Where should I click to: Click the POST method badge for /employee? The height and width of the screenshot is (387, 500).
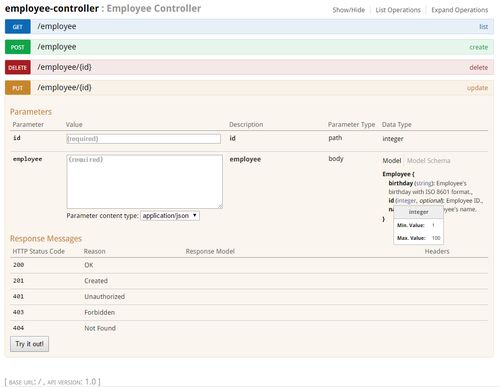[x=18, y=47]
